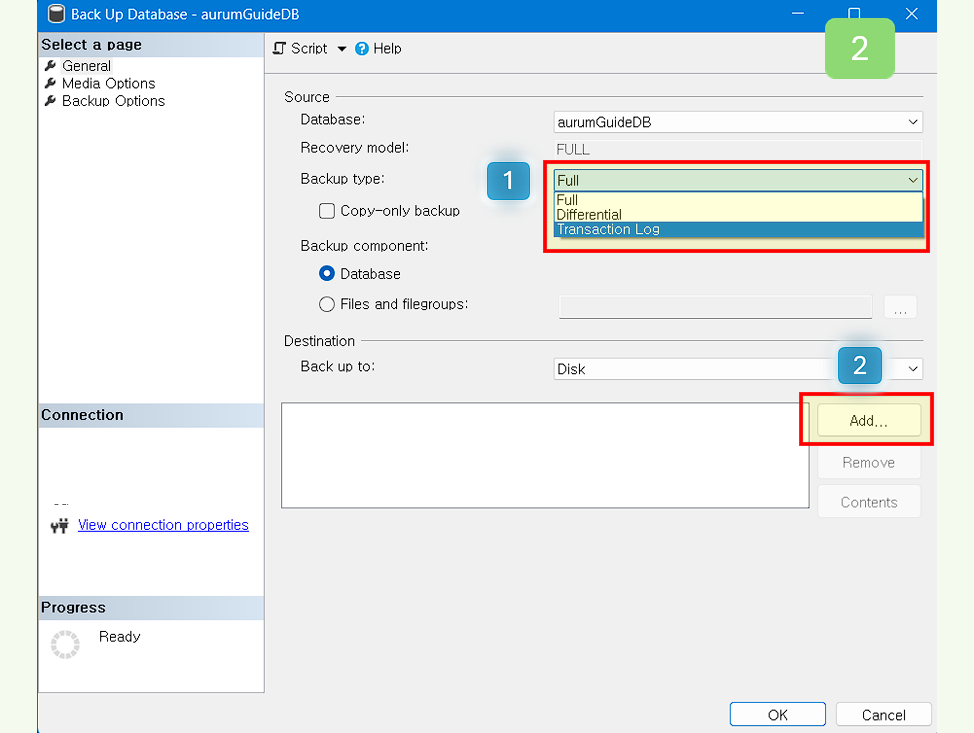Screen dimensions: 974x733
Task: Click the wrench icon beside Backup Options
Action: point(50,100)
